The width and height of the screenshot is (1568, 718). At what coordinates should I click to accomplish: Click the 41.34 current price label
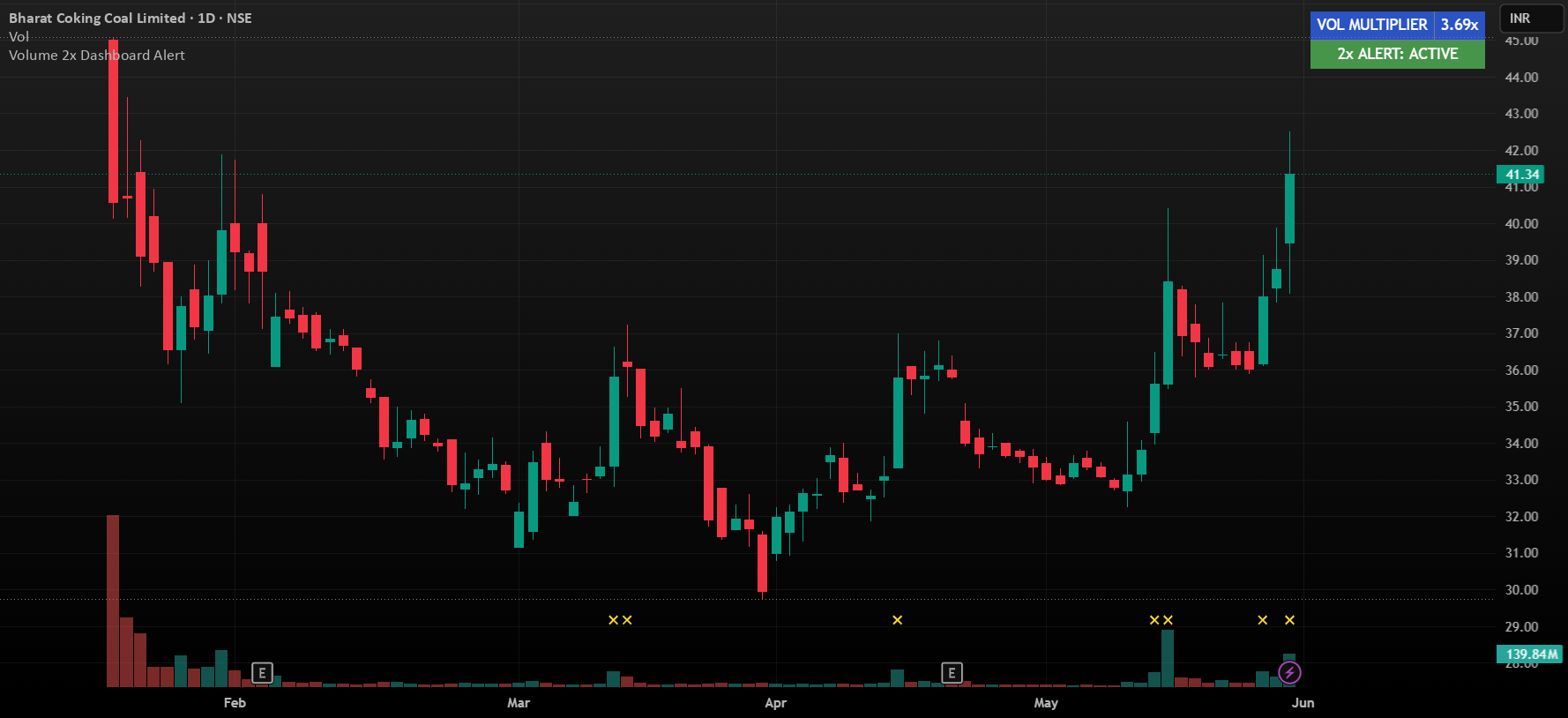coord(1521,175)
